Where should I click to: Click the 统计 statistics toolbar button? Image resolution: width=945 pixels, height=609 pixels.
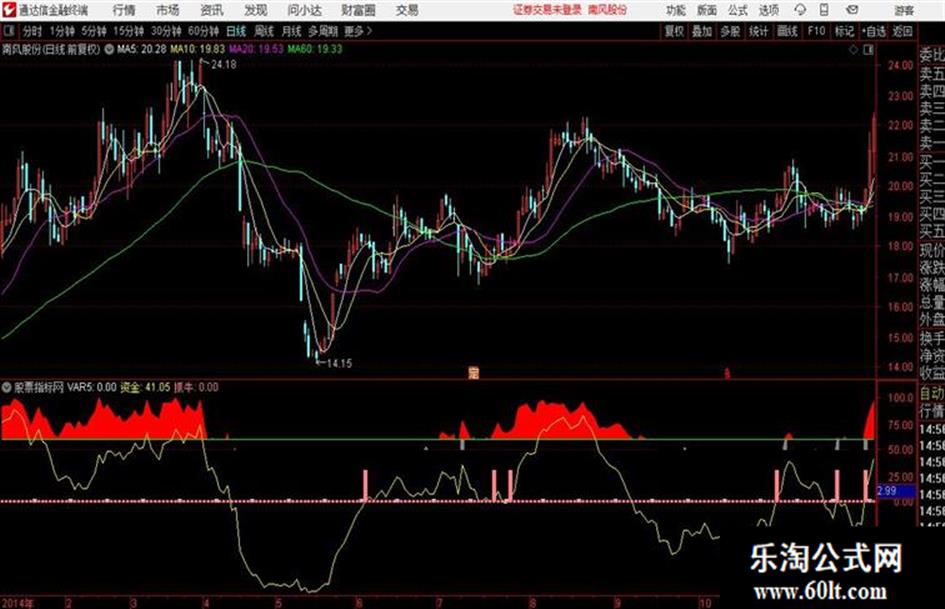(x=758, y=31)
